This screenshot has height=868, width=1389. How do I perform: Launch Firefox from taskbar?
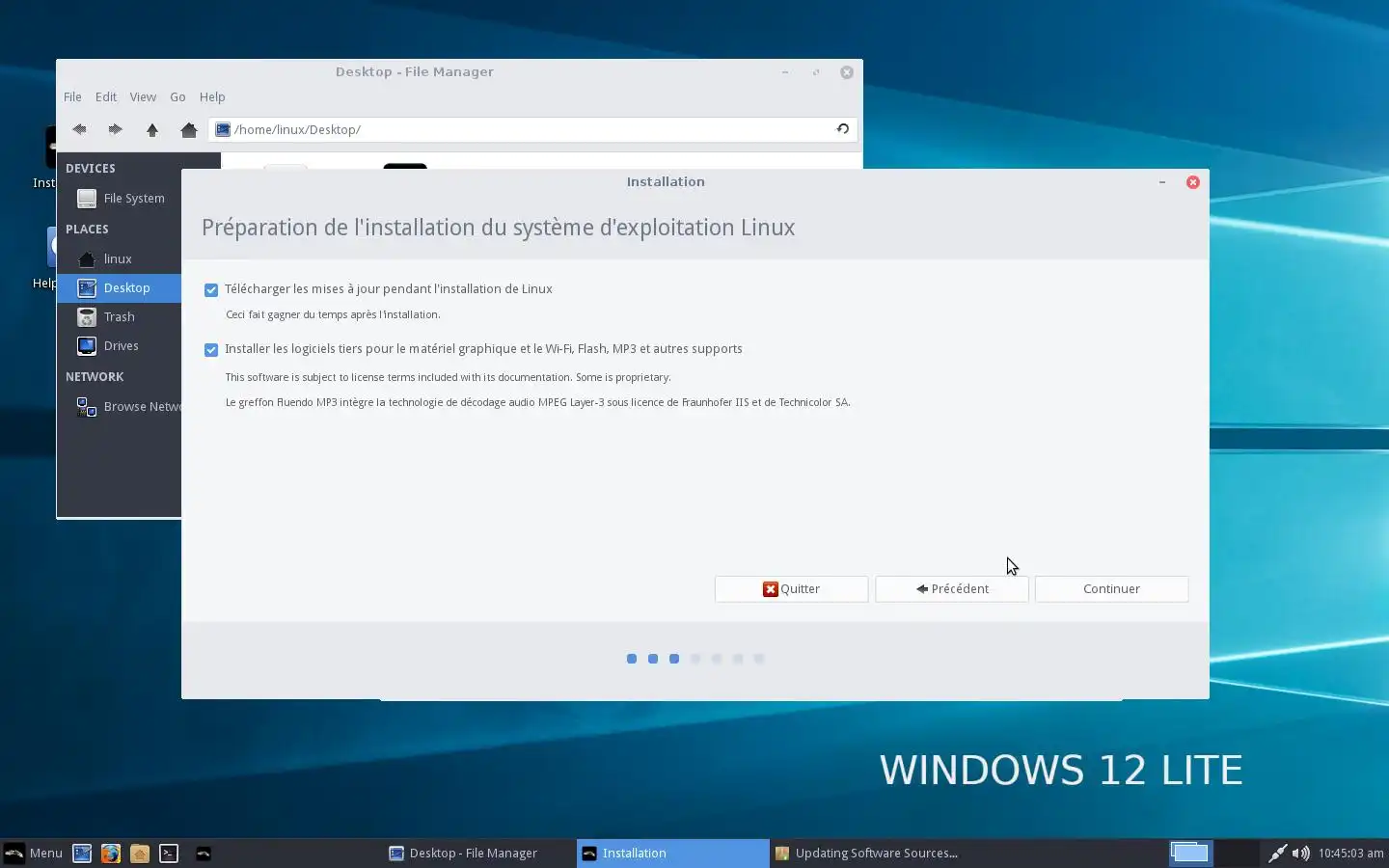coord(111,854)
